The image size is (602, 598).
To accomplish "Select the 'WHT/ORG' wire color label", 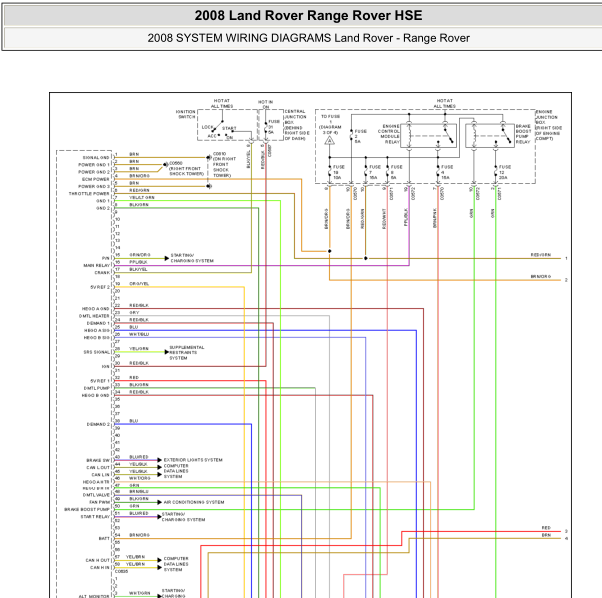I will (x=140, y=478).
